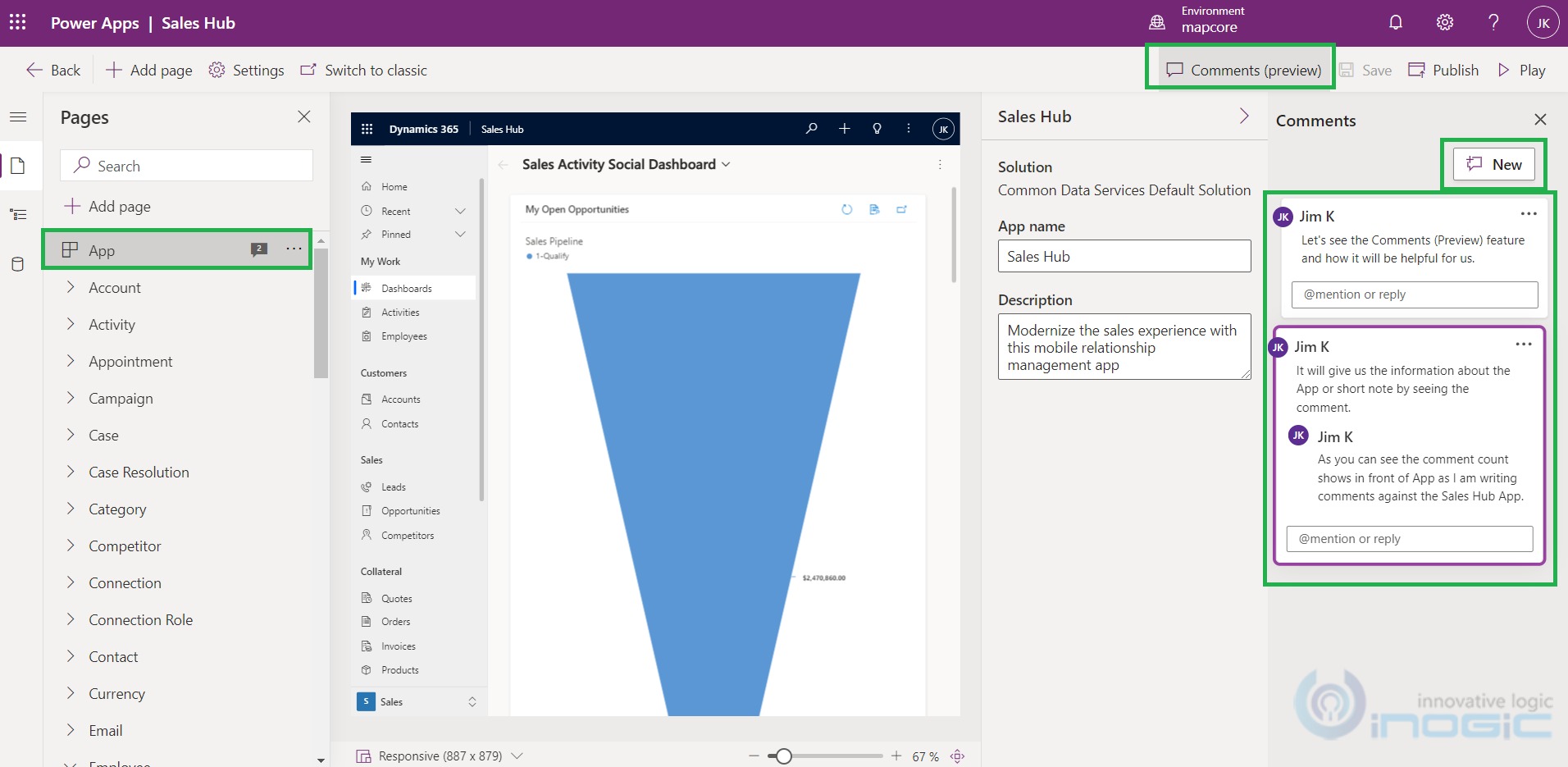The height and width of the screenshot is (767, 1568).
Task: Select the Email page
Action: tap(106, 731)
